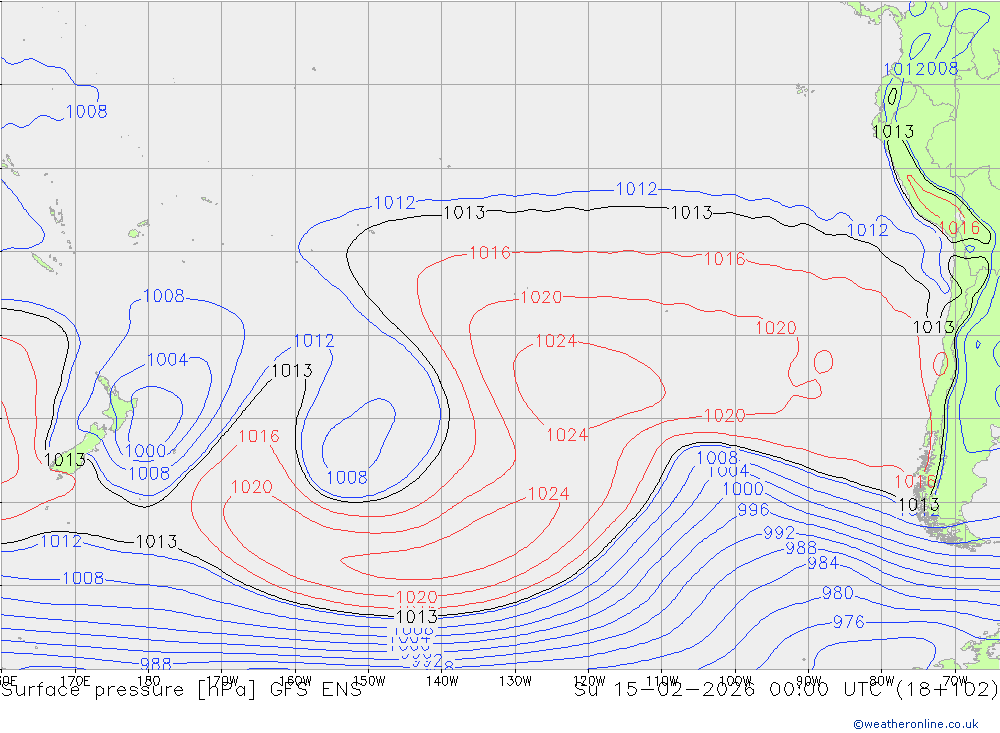Viewport: 1000px width, 733px height.
Task: Select the 130W longitude axis label
Action: click(x=515, y=681)
